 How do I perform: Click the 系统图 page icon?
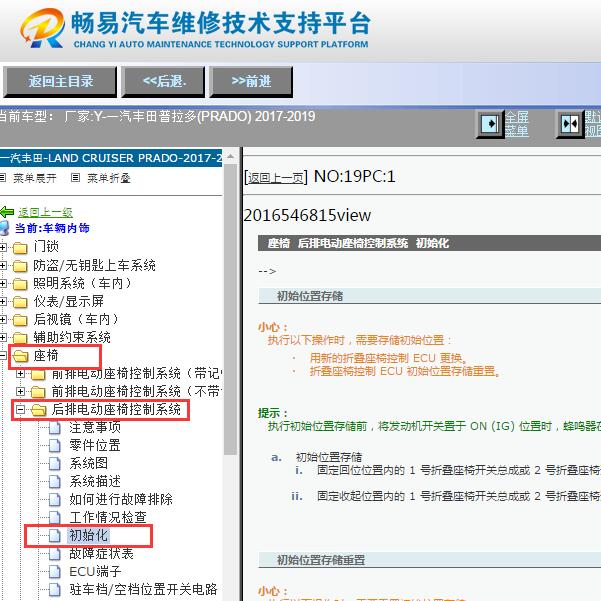[54, 463]
